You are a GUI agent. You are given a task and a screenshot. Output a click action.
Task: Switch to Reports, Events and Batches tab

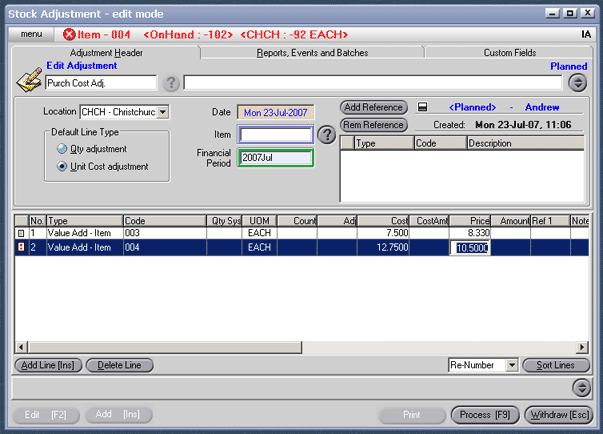[312, 53]
